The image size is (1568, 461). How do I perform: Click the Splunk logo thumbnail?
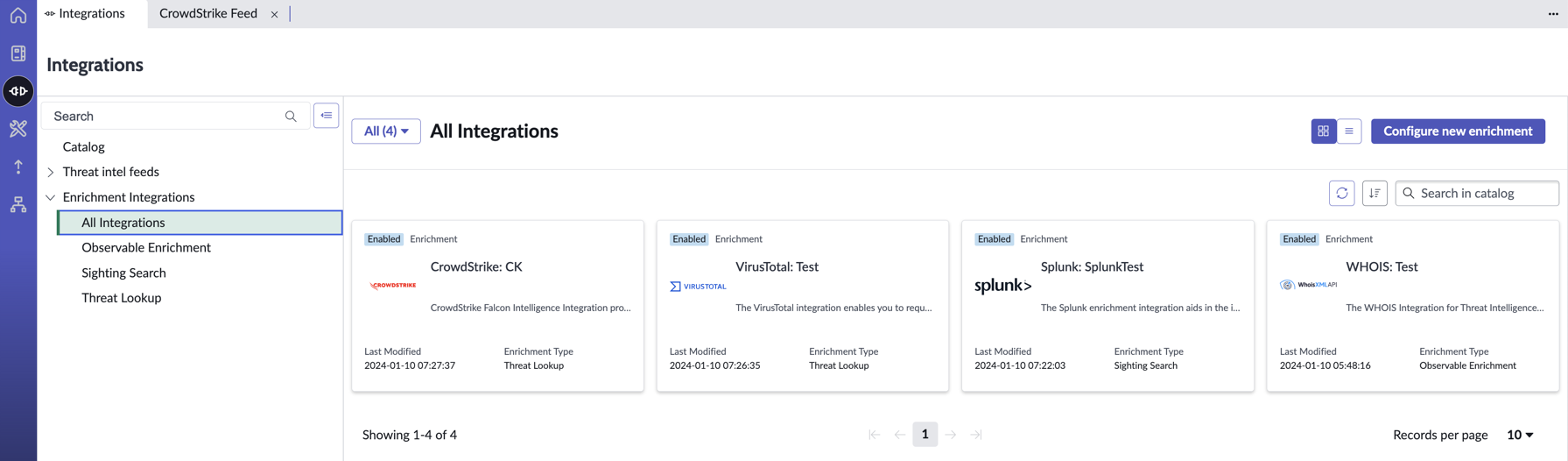point(1003,286)
